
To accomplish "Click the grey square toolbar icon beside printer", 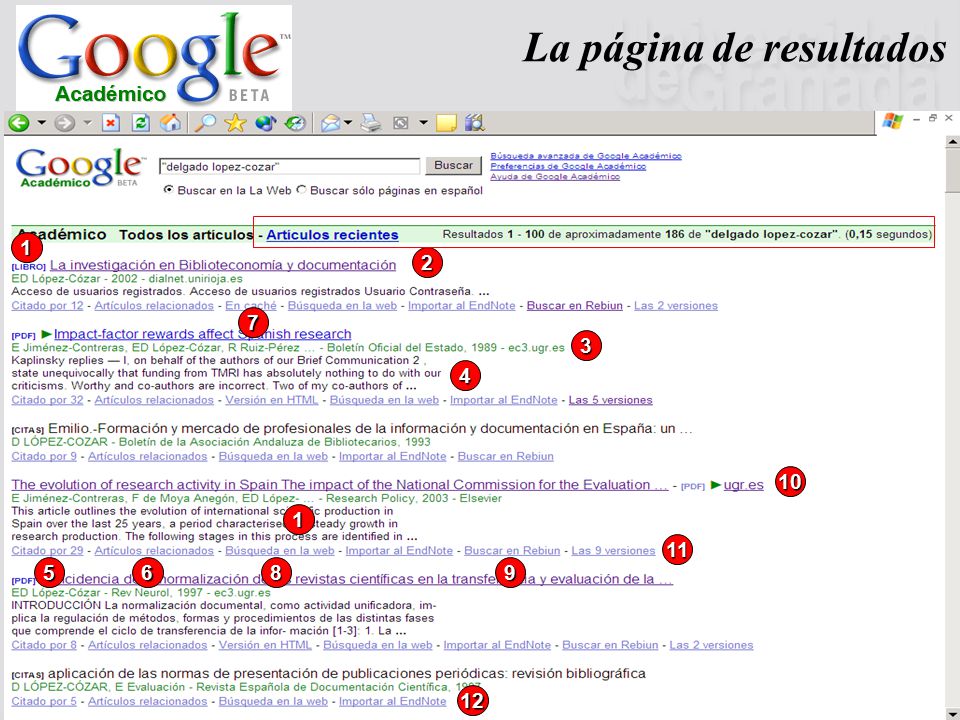I will [400, 123].
